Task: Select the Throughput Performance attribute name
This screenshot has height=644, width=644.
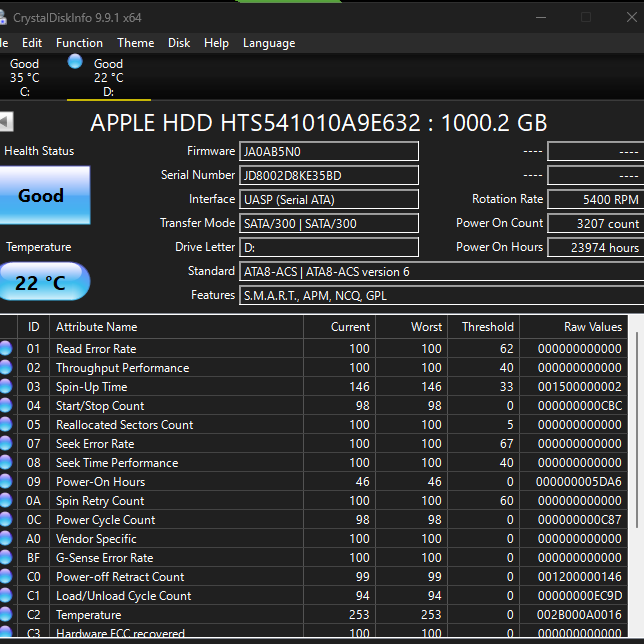Action: click(122, 368)
